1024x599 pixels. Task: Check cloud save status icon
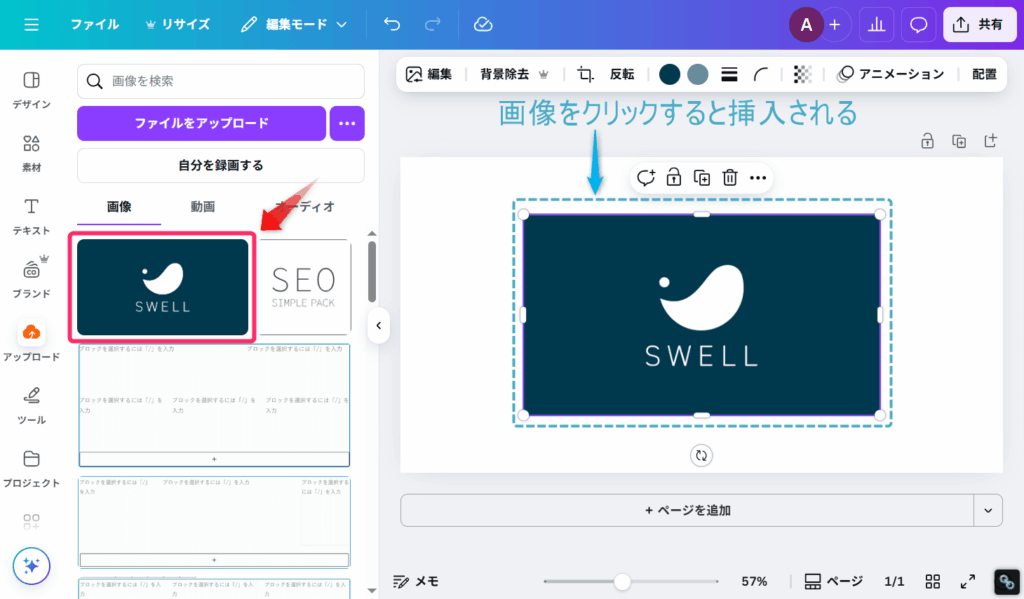(483, 25)
